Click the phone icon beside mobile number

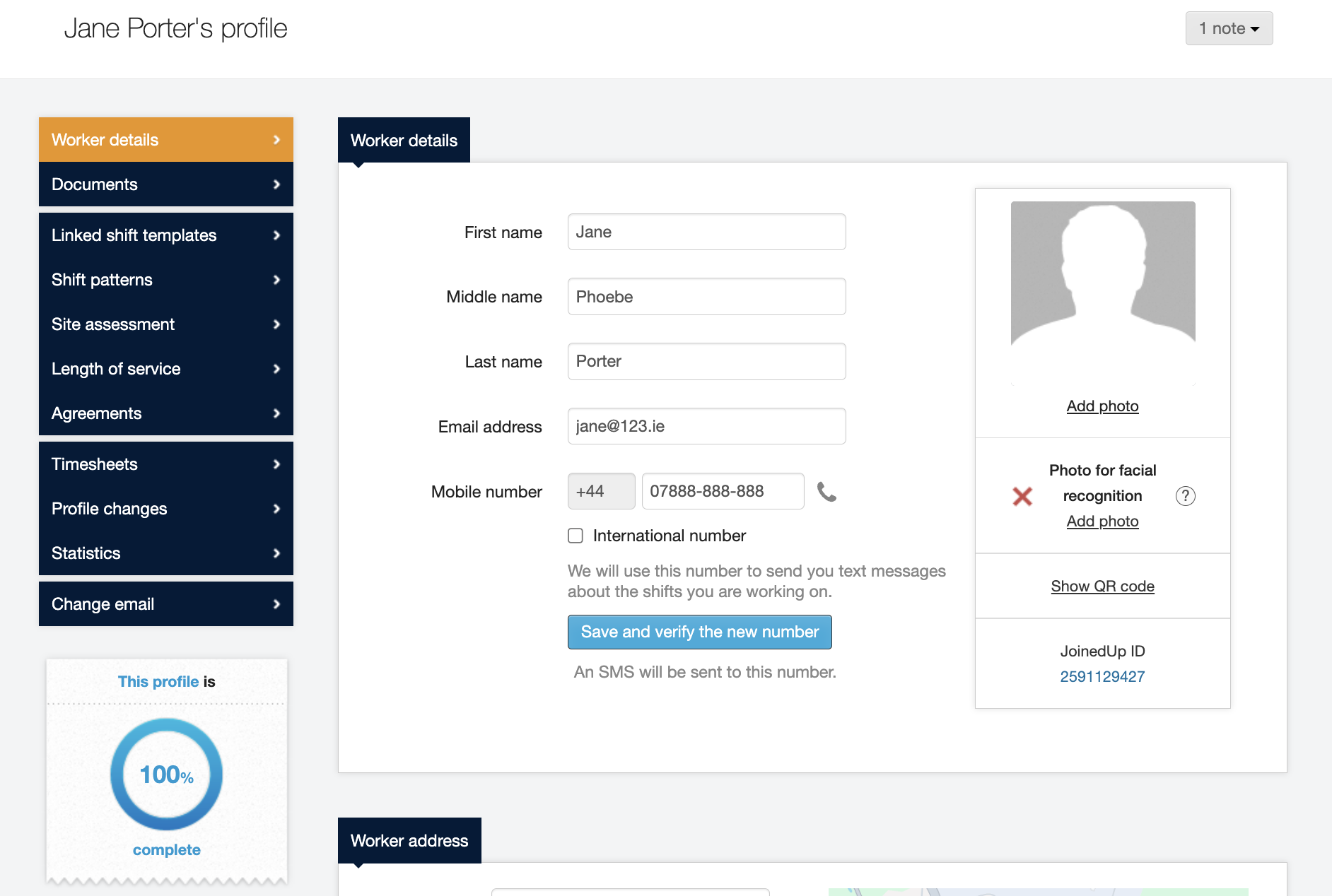point(826,491)
